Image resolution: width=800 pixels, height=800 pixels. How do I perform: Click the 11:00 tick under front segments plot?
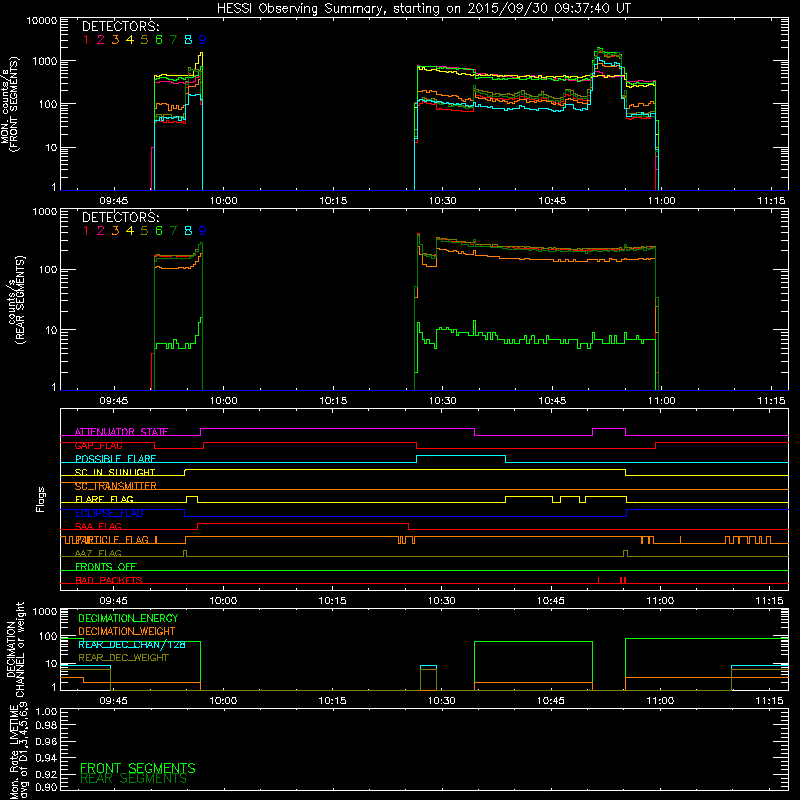[662, 201]
